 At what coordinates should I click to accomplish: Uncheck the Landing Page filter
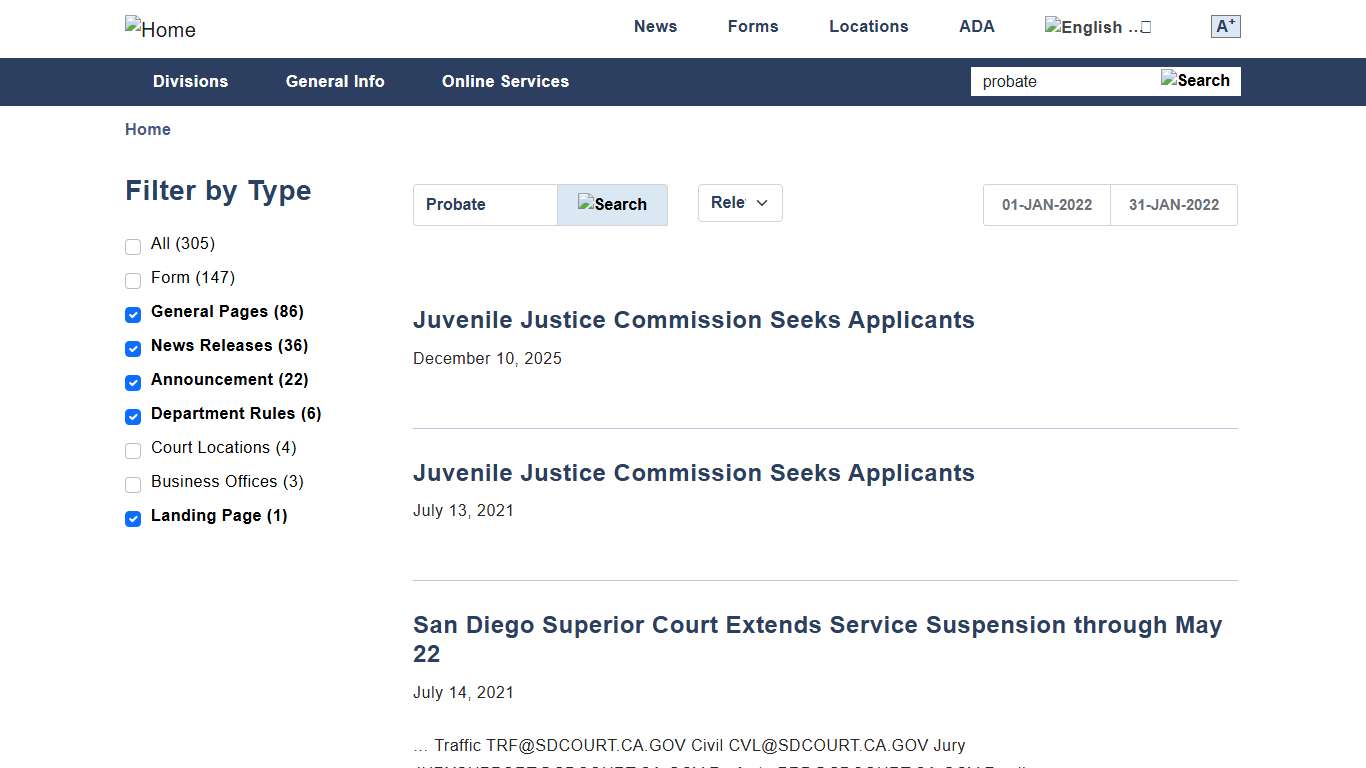[x=133, y=519]
